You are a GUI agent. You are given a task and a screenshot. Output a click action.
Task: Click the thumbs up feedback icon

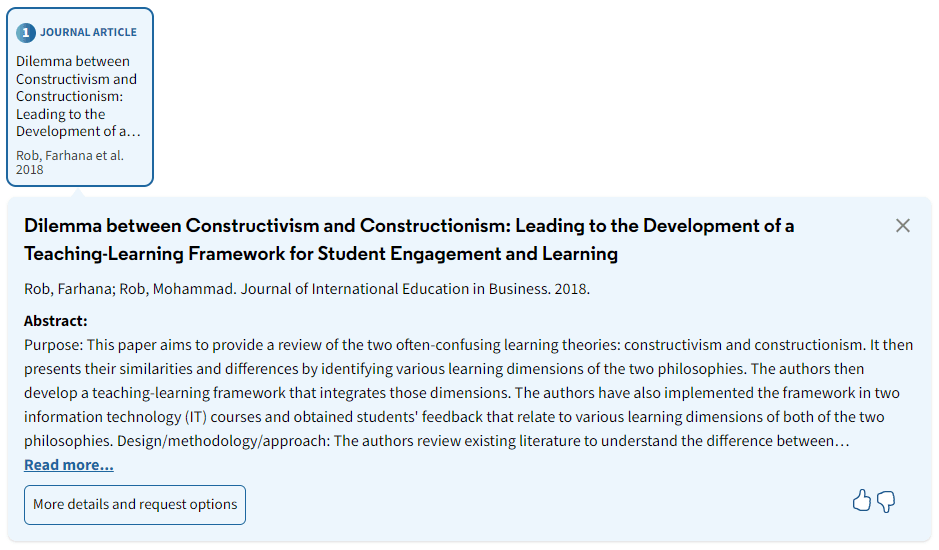(862, 501)
